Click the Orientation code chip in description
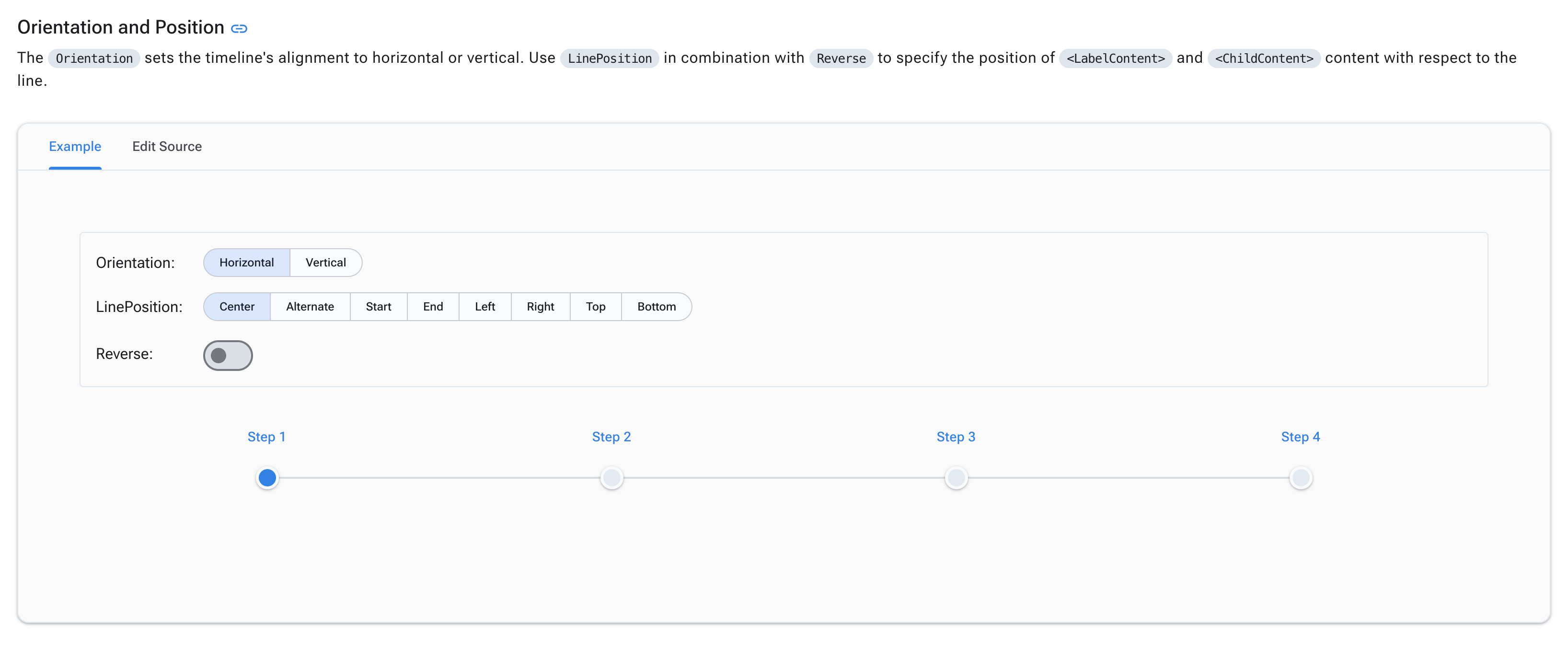 click(x=94, y=58)
